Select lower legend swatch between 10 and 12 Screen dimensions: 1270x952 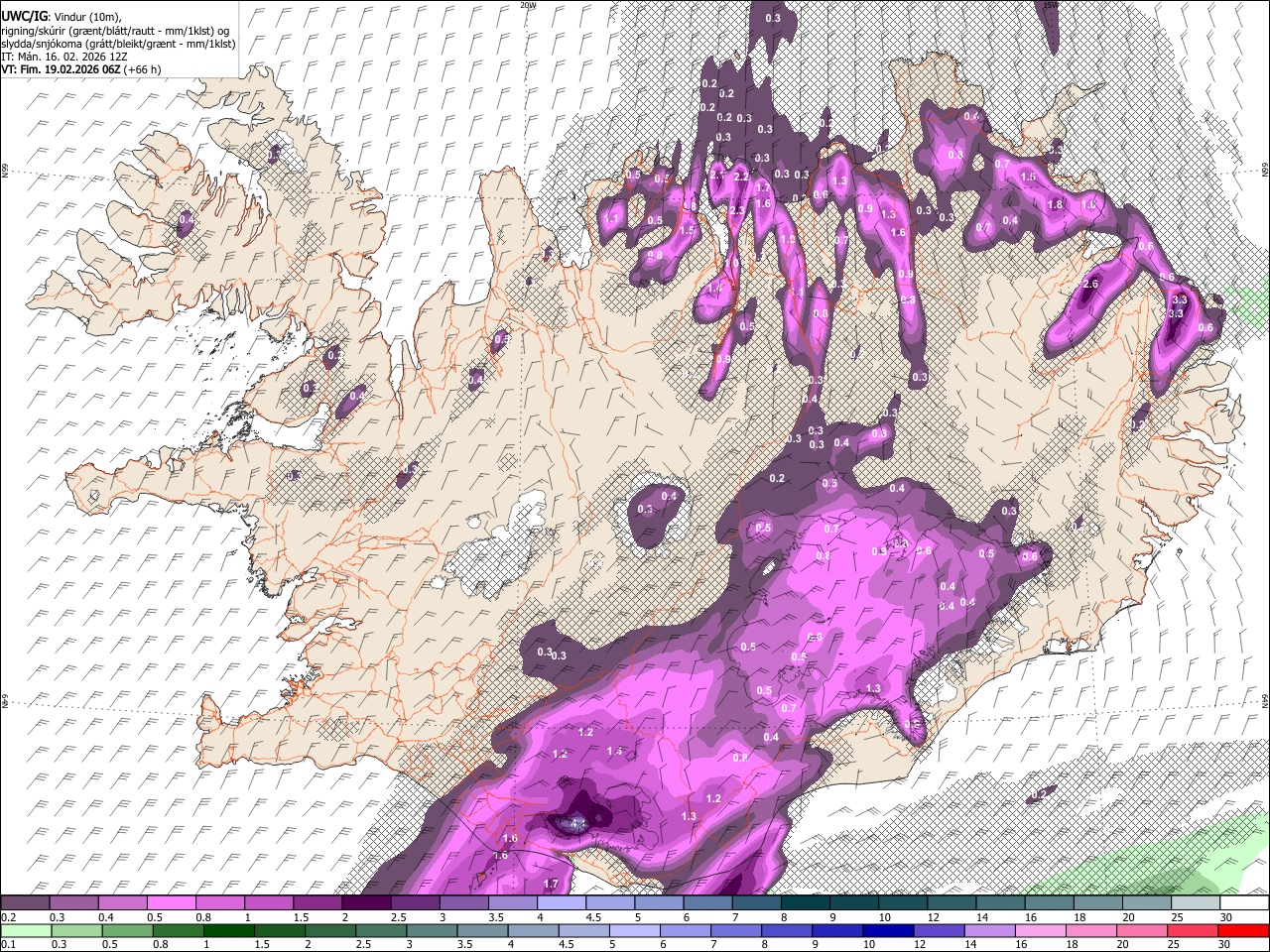pos(886,930)
